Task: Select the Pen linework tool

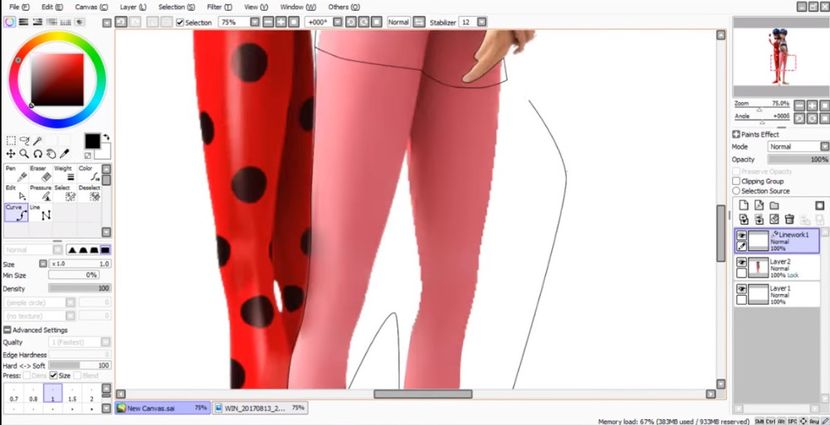Action: click(16, 174)
